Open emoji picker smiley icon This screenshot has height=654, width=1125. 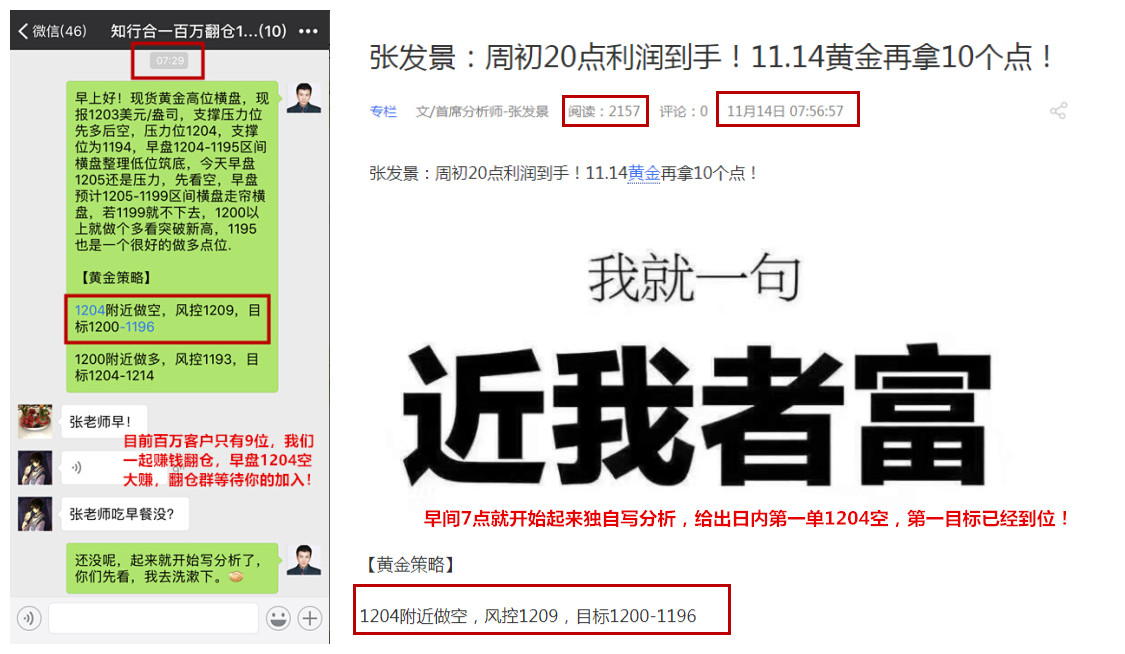pyautogui.click(x=278, y=617)
